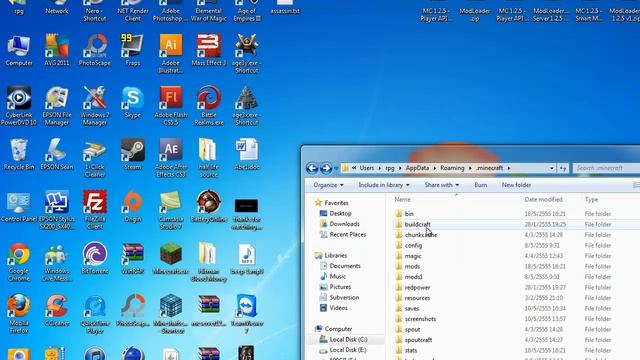640x360 pixels.
Task: Launch AVG 2011 from the desktop
Action: click(57, 50)
